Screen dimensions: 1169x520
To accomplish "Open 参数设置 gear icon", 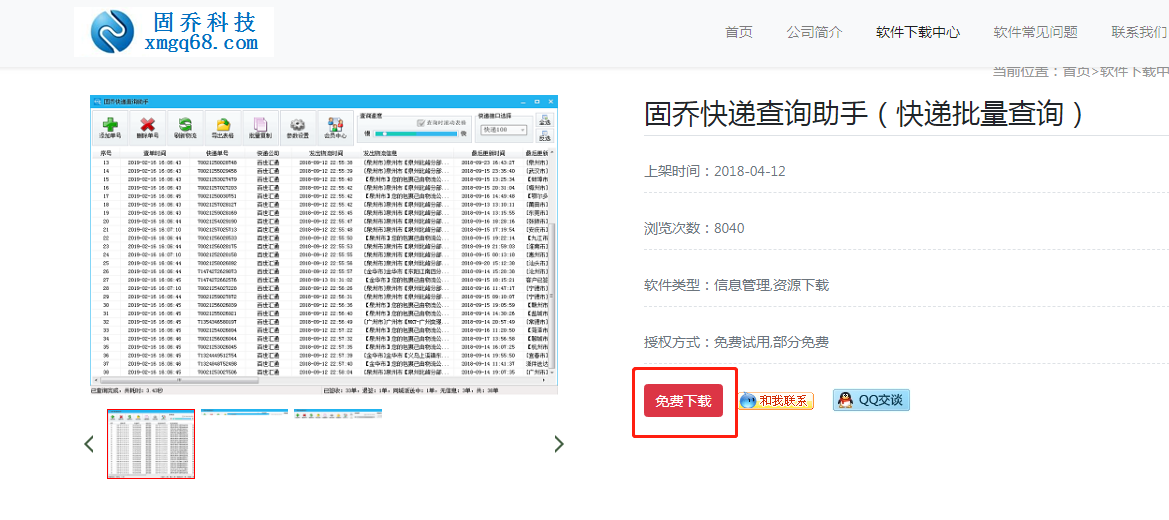I will click(297, 127).
